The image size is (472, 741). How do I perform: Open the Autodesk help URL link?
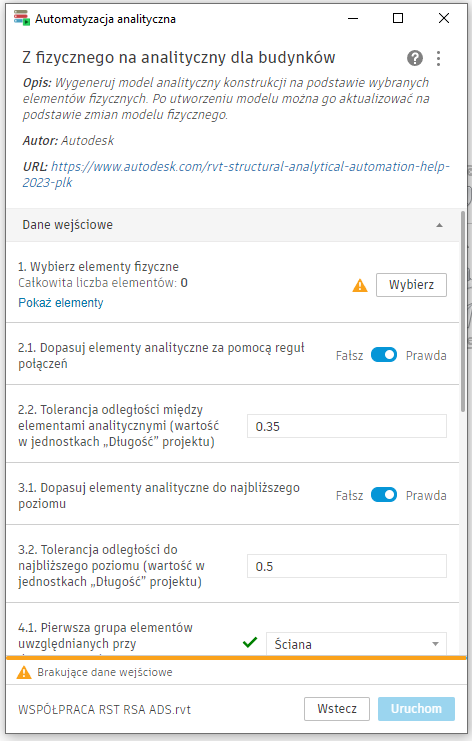click(236, 174)
